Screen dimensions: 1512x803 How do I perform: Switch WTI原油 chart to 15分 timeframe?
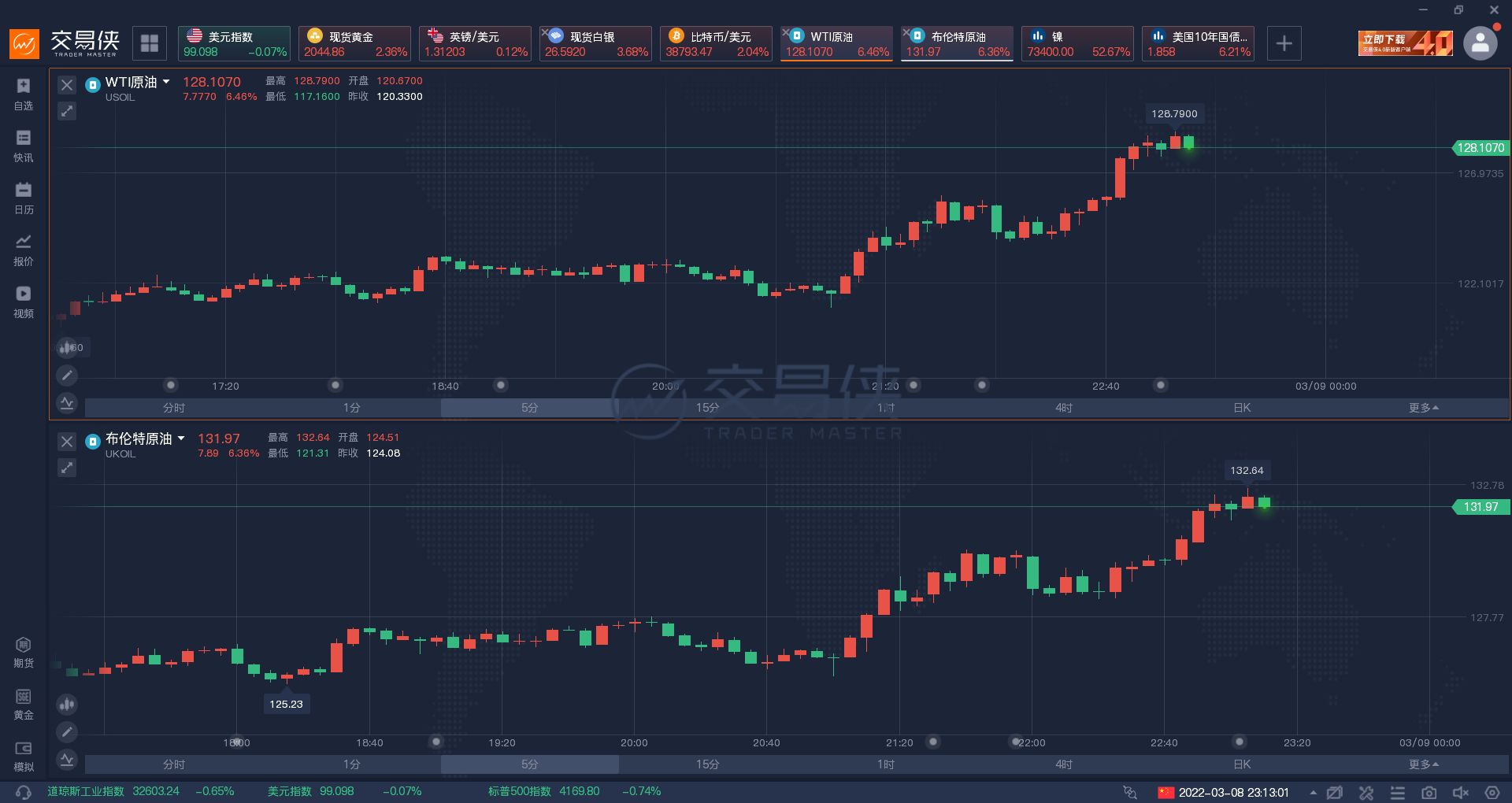click(x=708, y=408)
